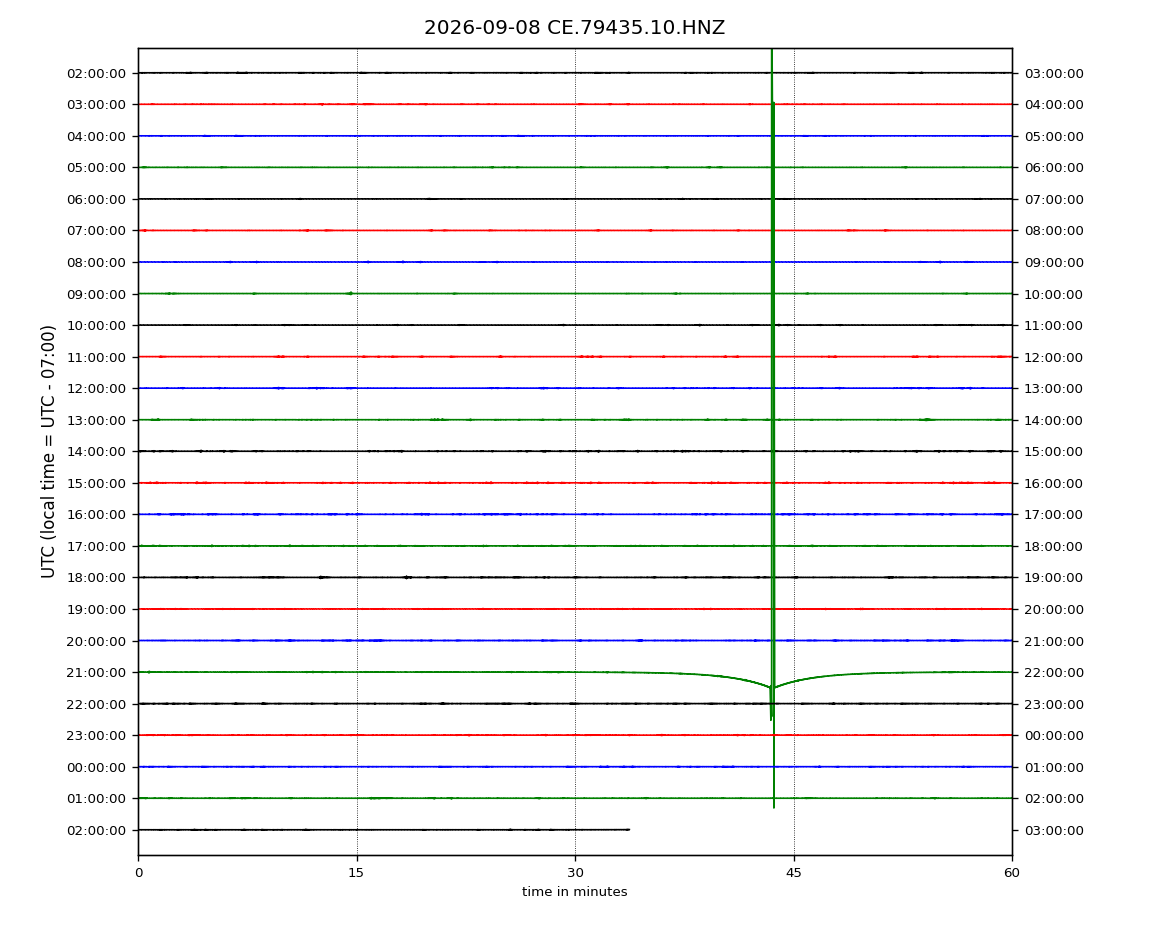The width and height of the screenshot is (1150, 950).
Task: Click the end of the last black trace
Action: [x=629, y=830]
